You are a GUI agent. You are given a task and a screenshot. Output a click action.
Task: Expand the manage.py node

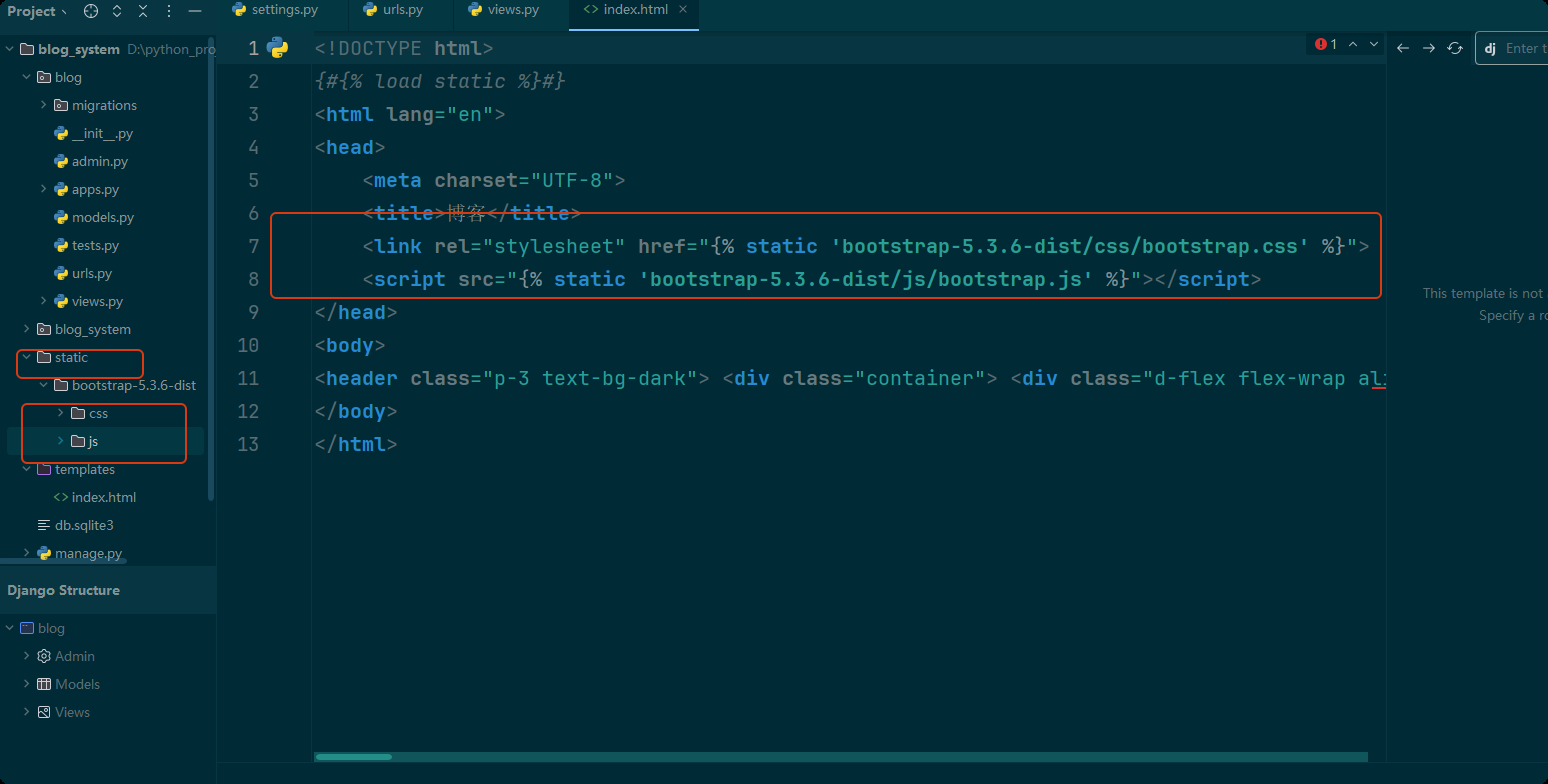27,553
